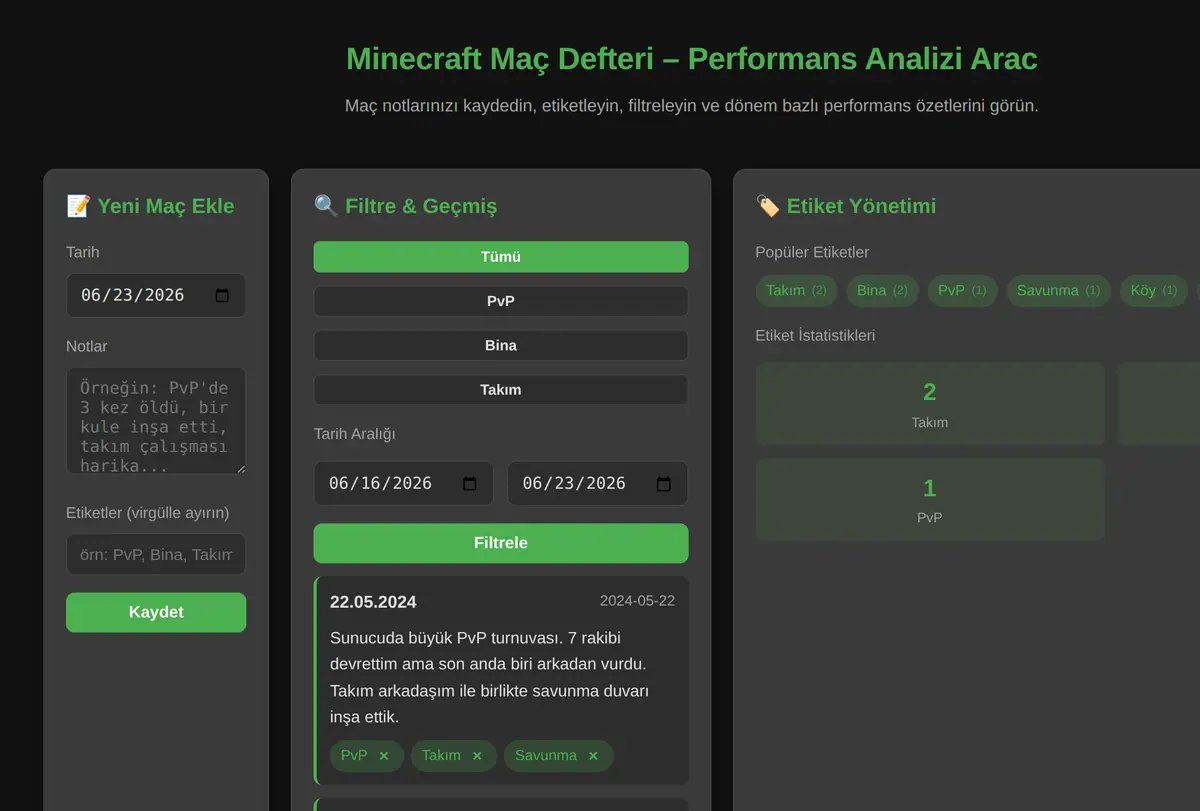Focus the Etiketler tags input field
Image resolution: width=1200 pixels, height=811 pixels.
tap(156, 554)
